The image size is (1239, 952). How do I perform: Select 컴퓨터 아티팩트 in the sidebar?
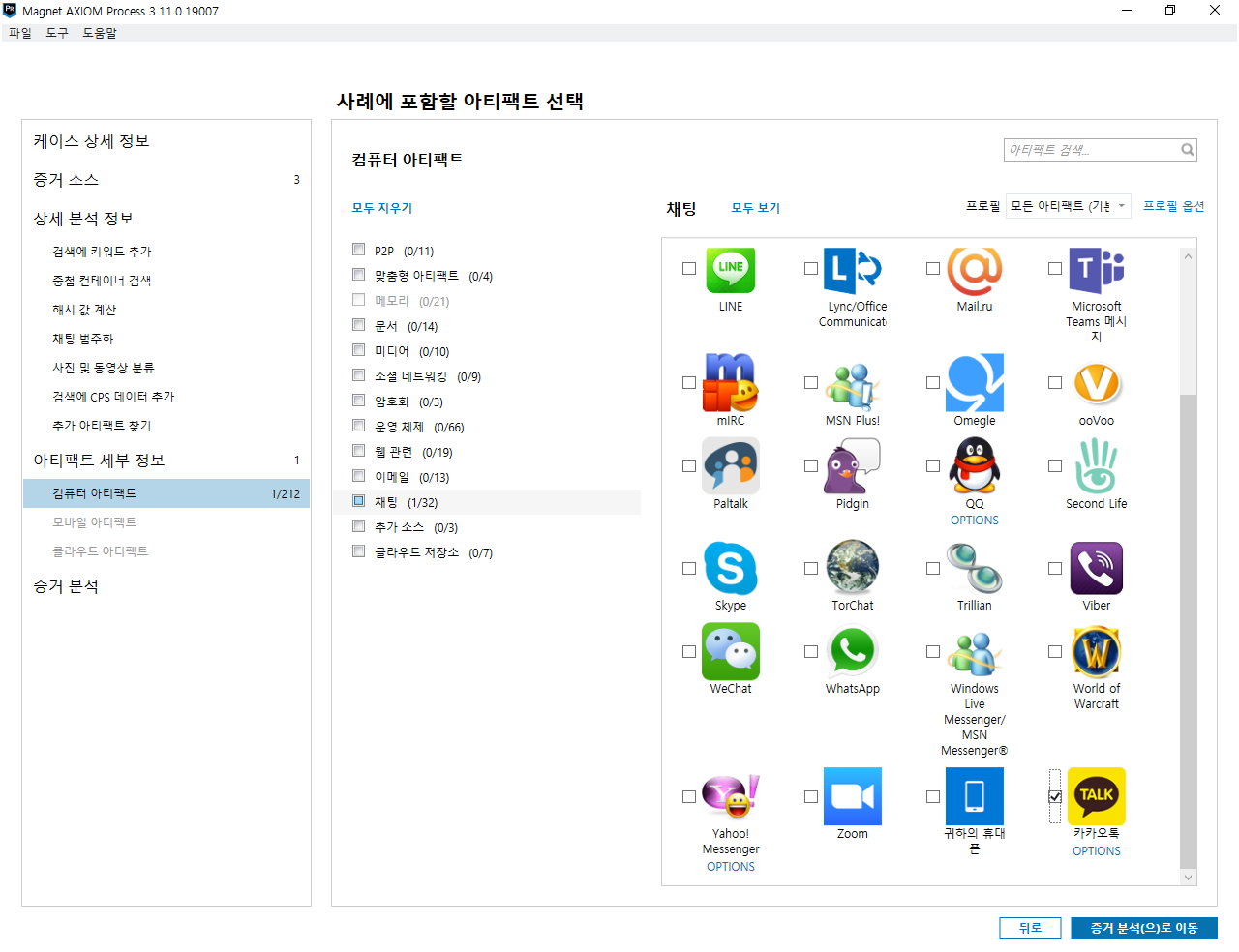(166, 493)
